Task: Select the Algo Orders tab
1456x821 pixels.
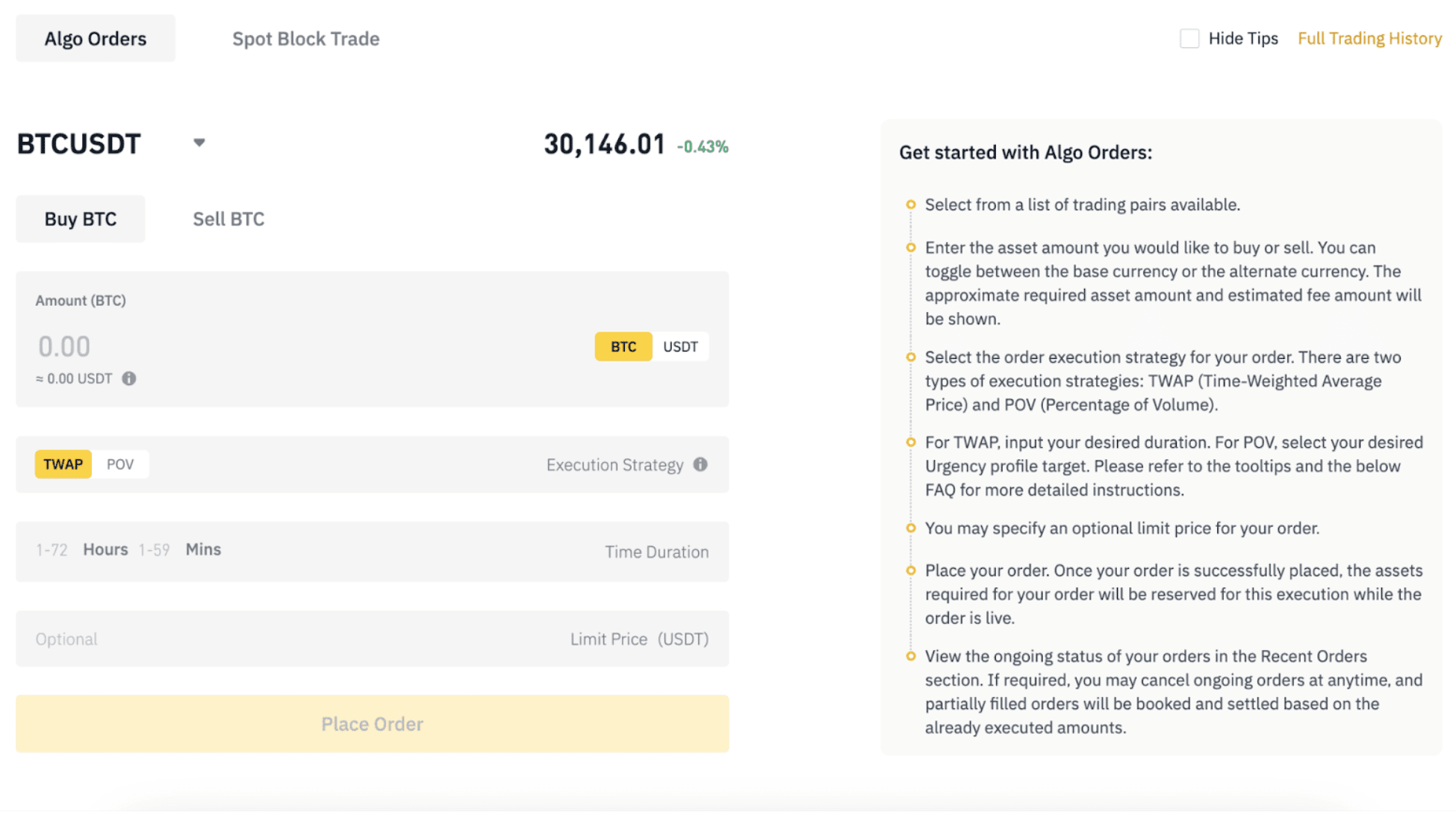Action: click(x=95, y=38)
